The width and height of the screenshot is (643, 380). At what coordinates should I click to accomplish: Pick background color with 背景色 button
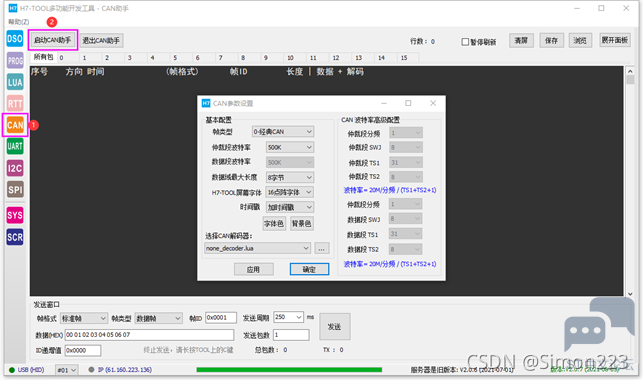pyautogui.click(x=301, y=224)
